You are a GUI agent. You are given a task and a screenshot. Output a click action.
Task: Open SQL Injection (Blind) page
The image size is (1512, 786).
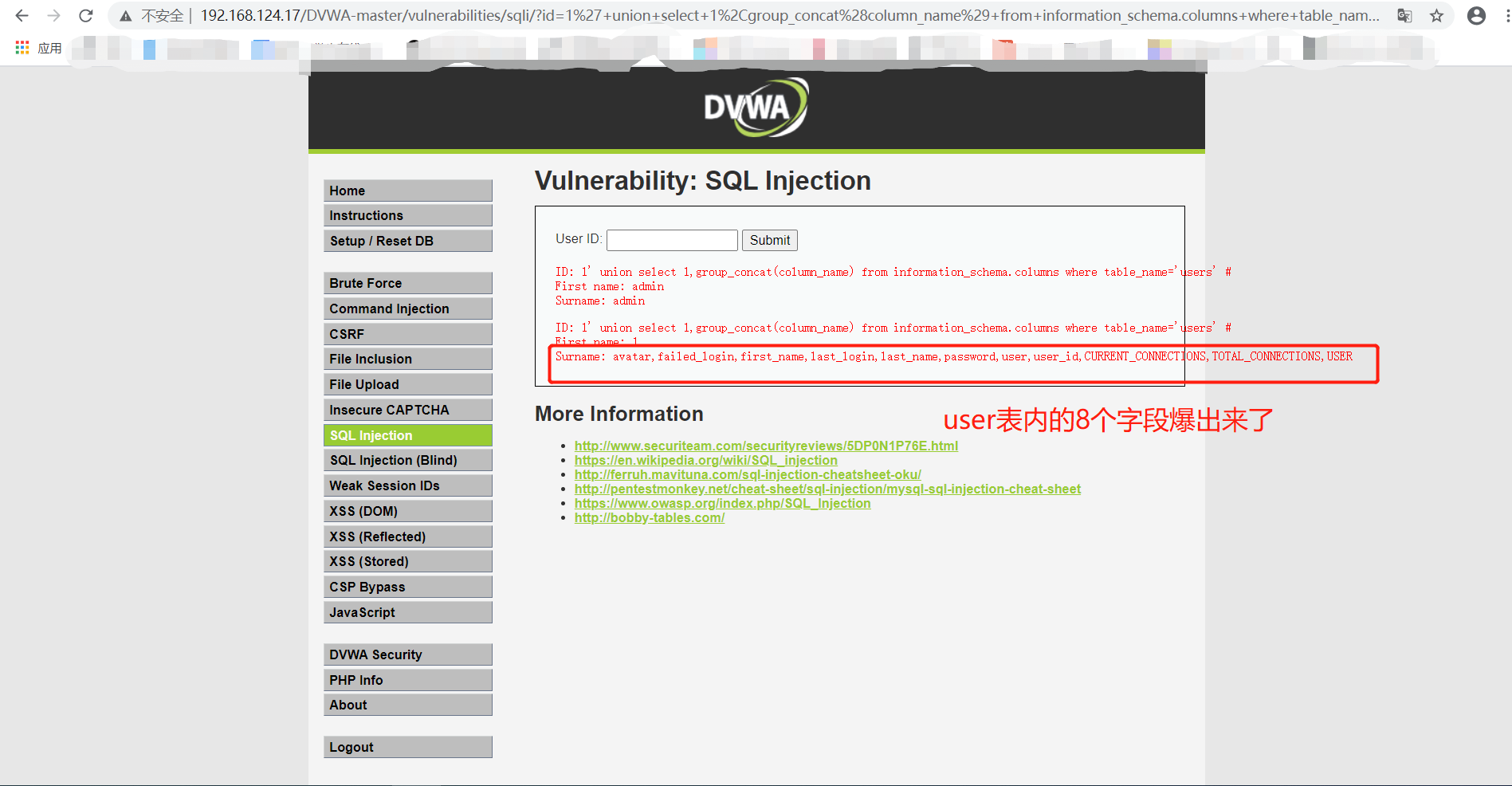408,460
